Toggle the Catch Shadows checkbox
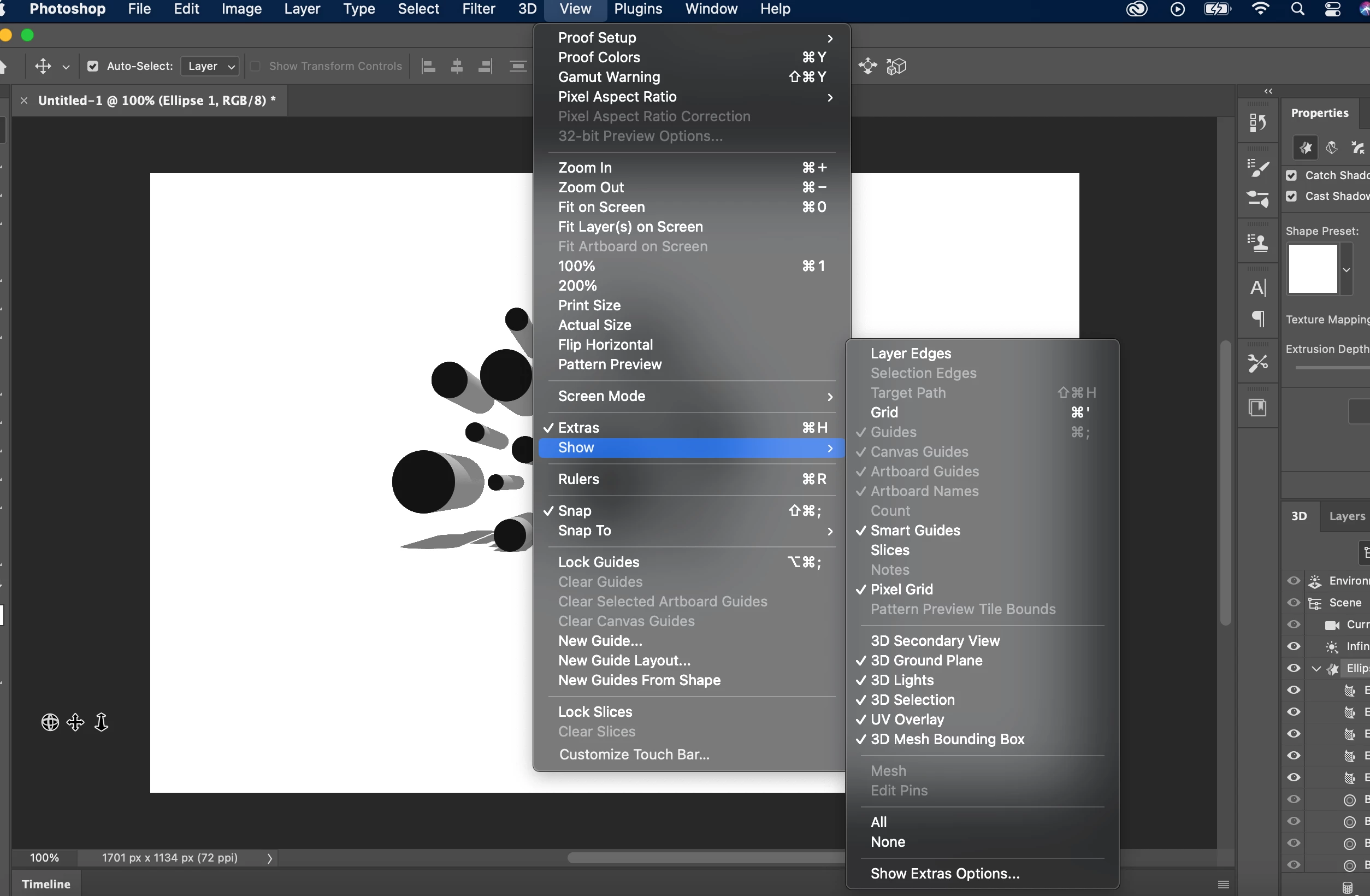The image size is (1370, 896). (x=1292, y=175)
